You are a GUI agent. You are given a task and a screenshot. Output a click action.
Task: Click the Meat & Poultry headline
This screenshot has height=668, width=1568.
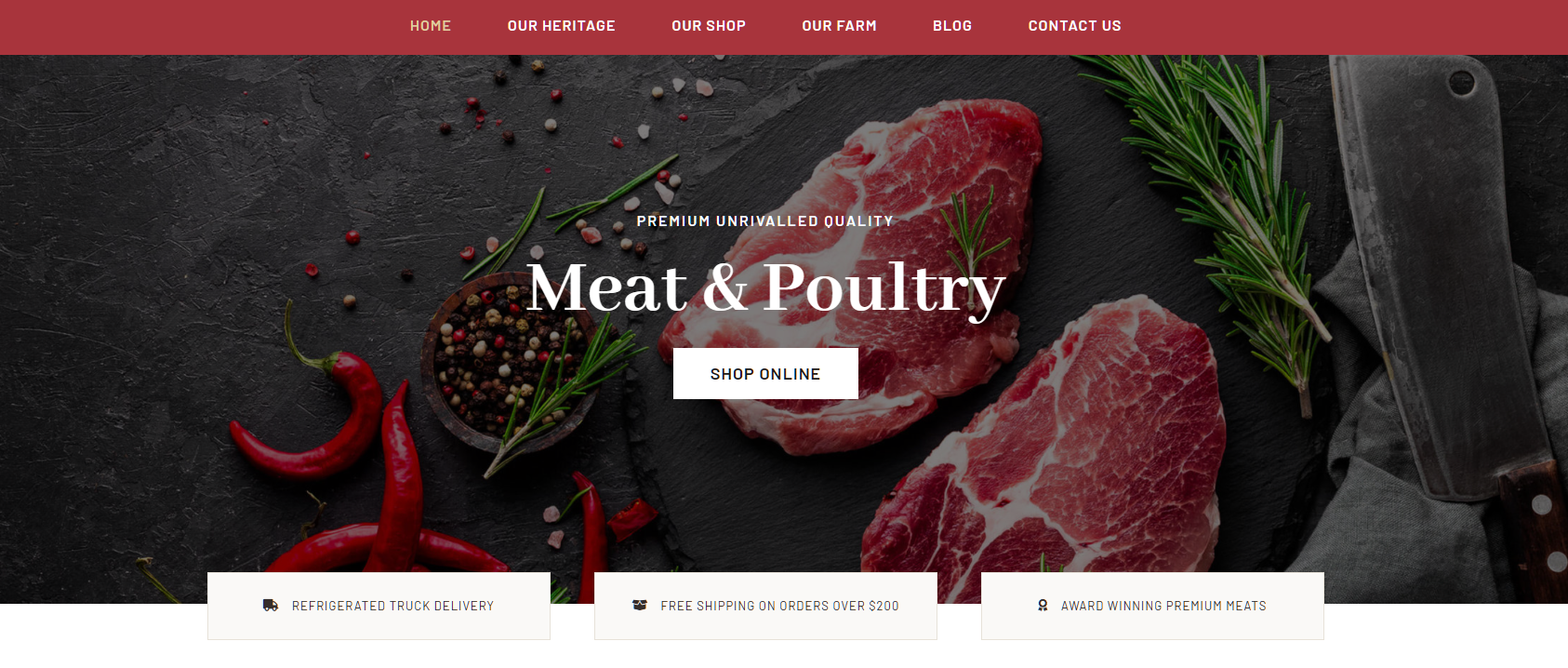coord(765,287)
